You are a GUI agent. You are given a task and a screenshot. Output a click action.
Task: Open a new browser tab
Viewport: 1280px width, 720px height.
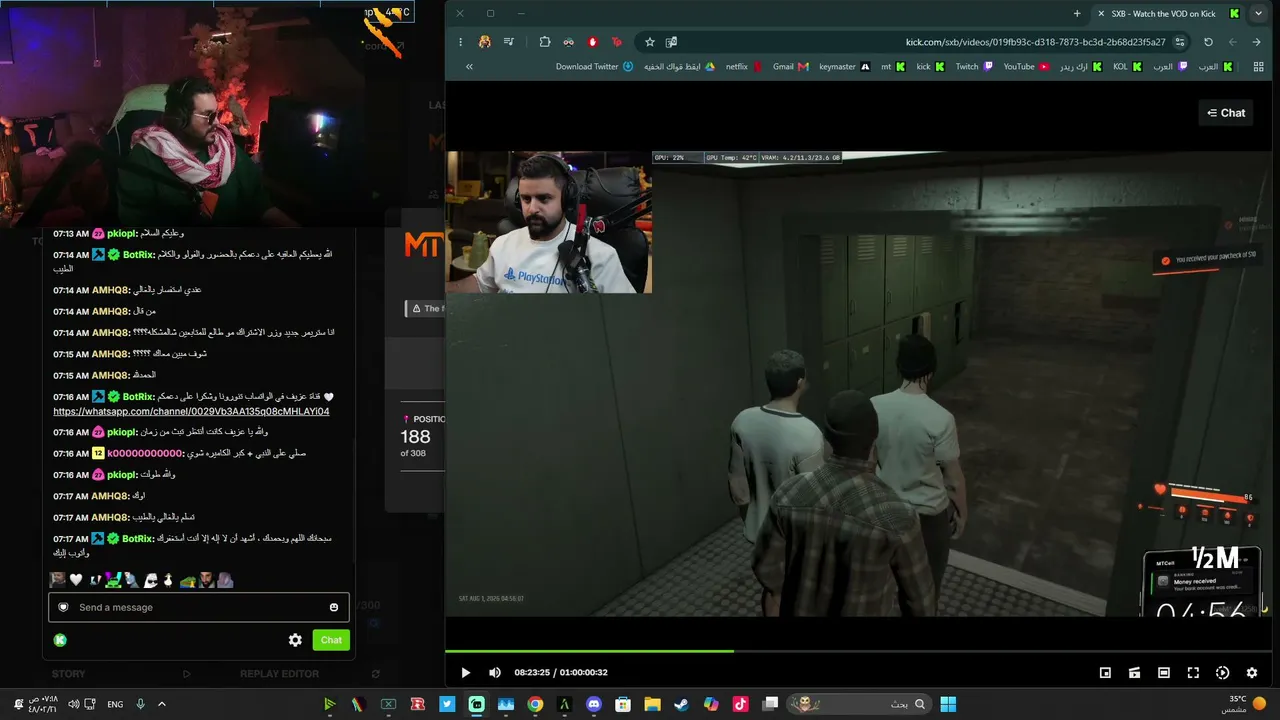[x=1077, y=14]
